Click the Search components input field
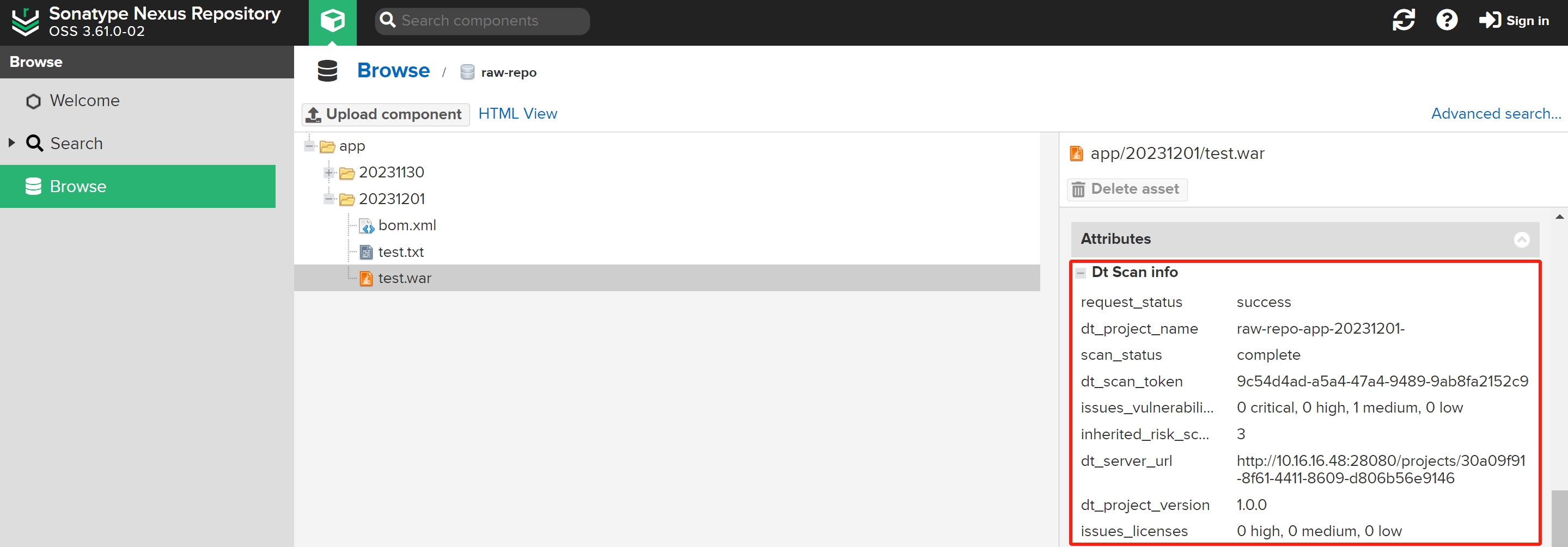The width and height of the screenshot is (1568, 547). 487,21
